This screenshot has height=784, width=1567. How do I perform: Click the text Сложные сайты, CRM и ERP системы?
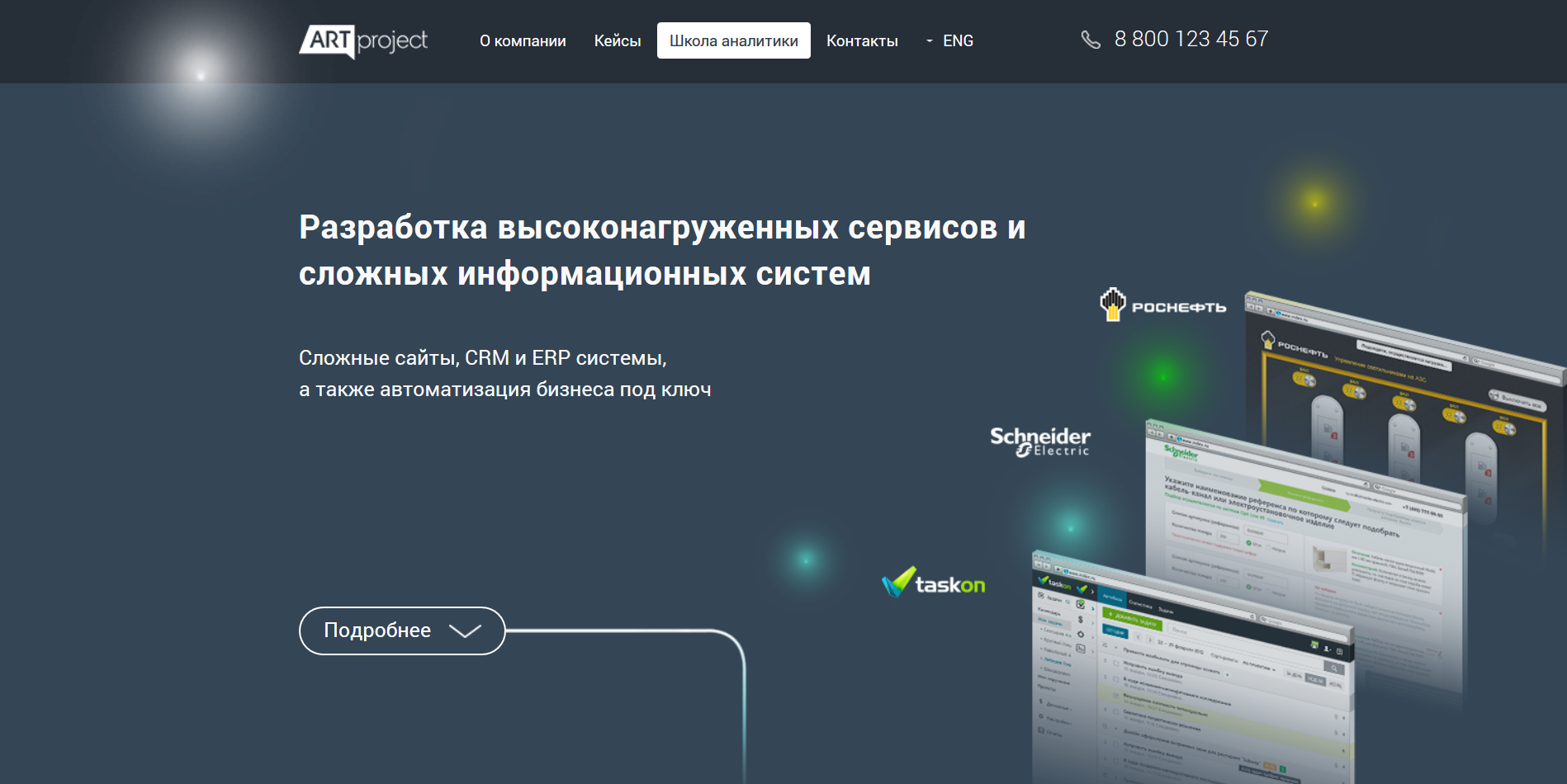point(483,358)
